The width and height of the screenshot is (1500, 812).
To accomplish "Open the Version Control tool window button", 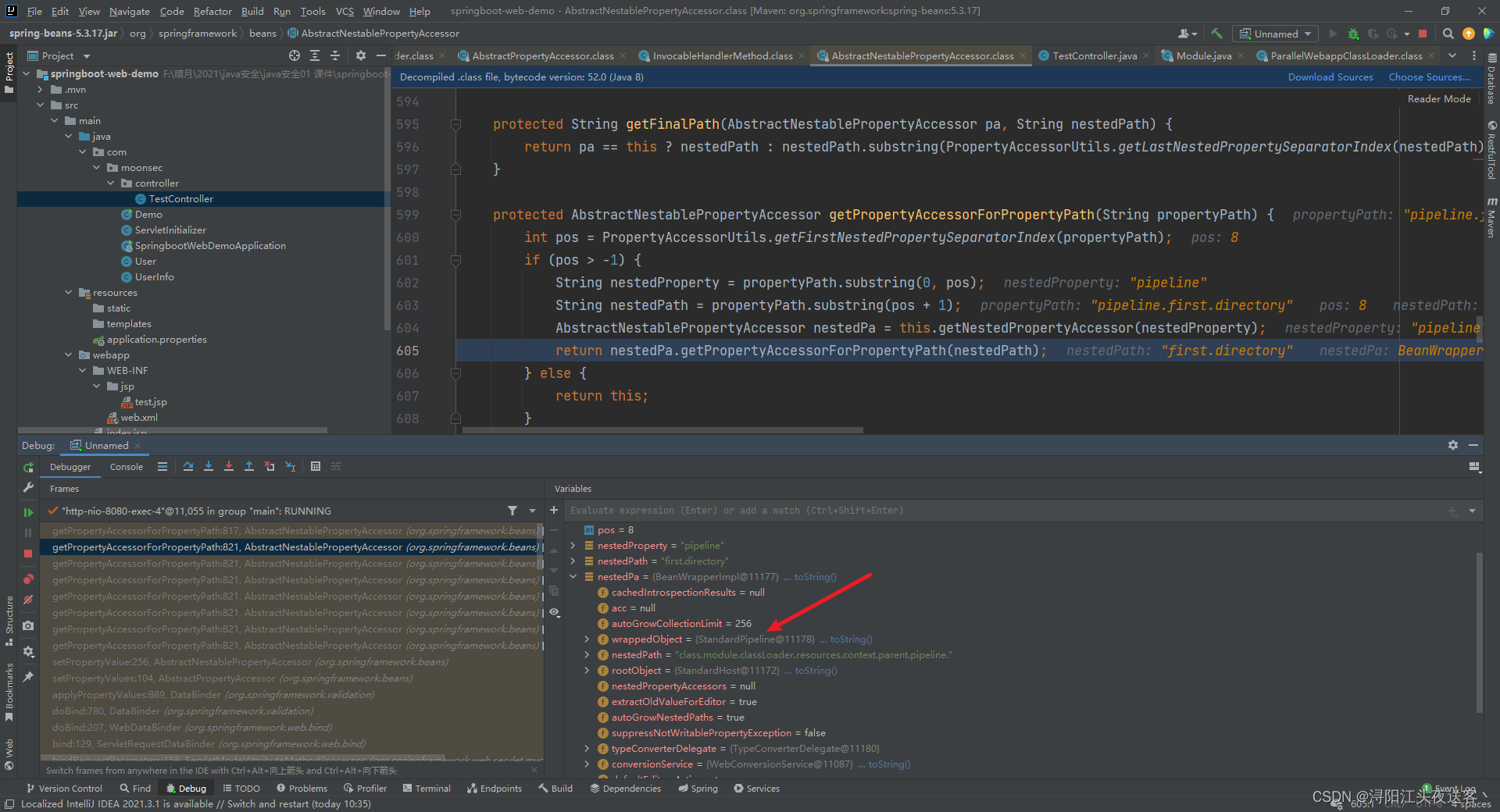I will 64,789.
